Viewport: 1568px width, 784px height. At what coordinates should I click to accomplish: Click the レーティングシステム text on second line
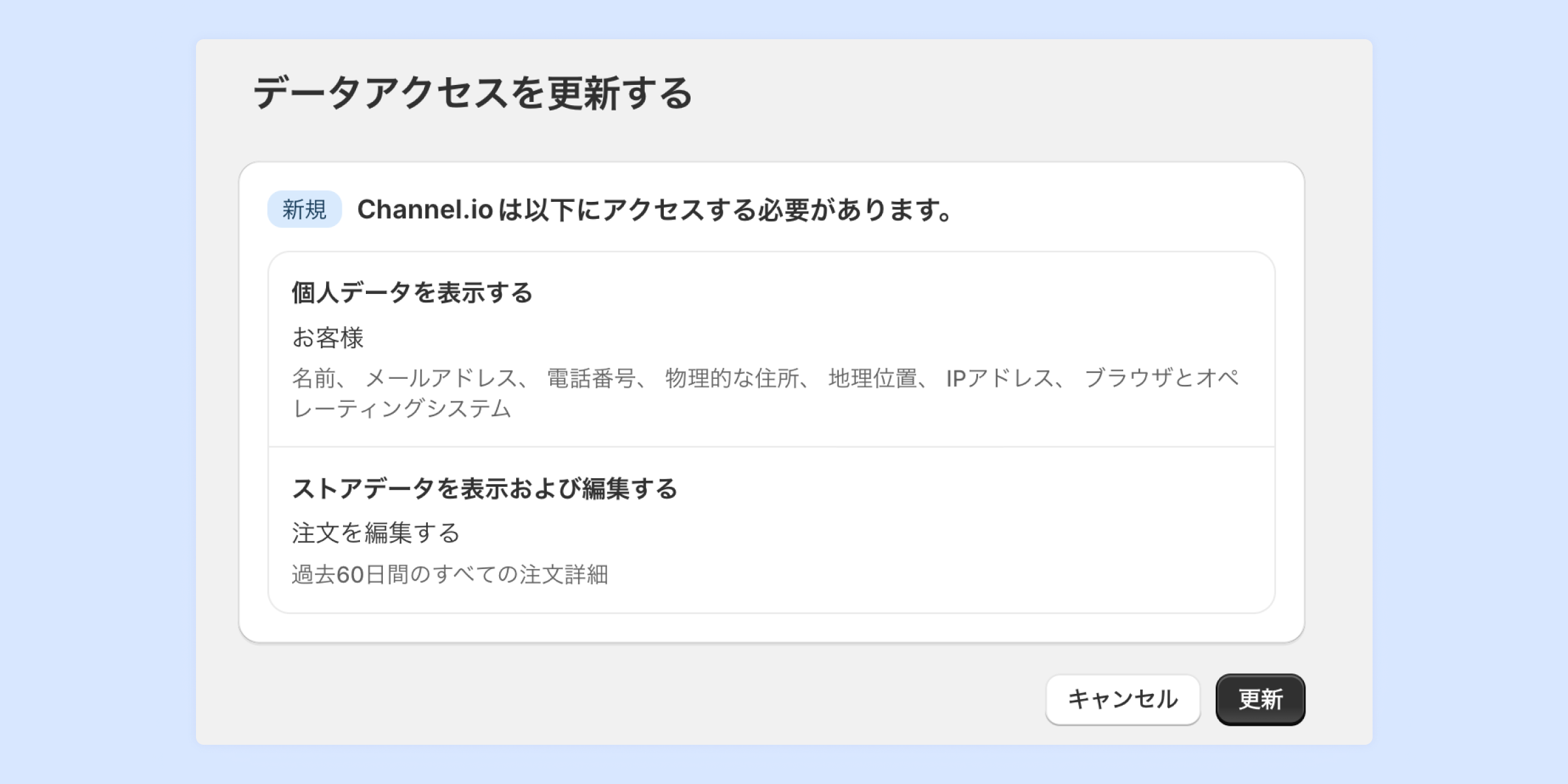[x=401, y=409]
